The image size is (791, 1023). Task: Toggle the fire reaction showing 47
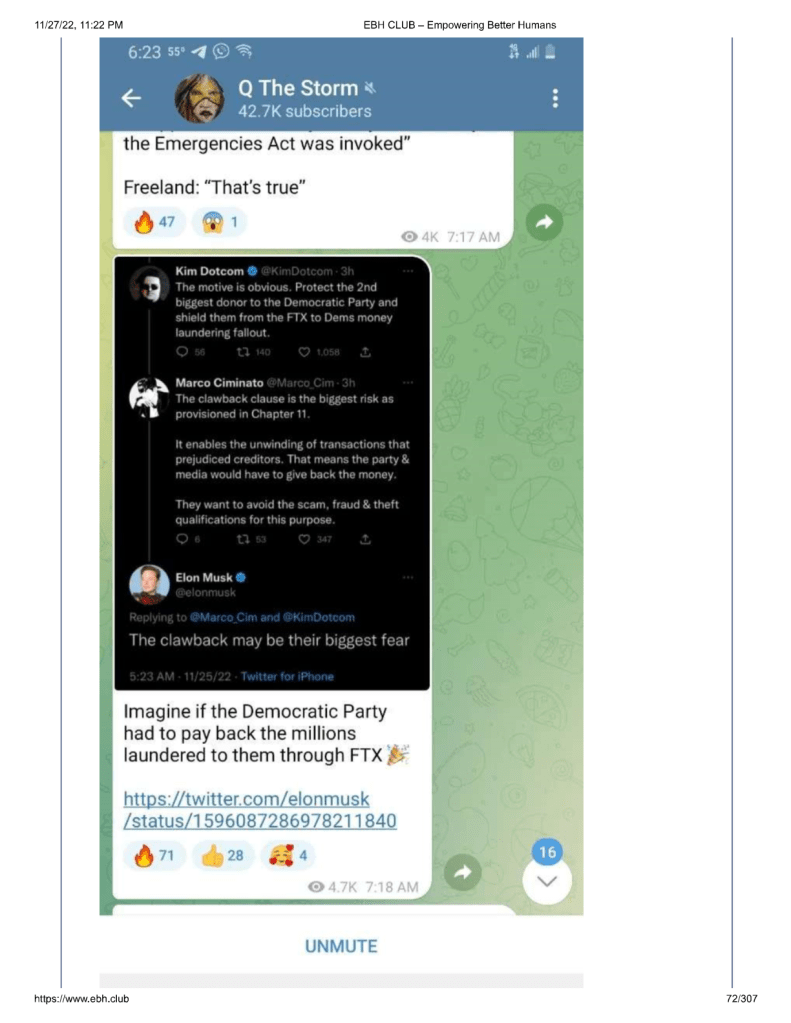click(x=154, y=222)
